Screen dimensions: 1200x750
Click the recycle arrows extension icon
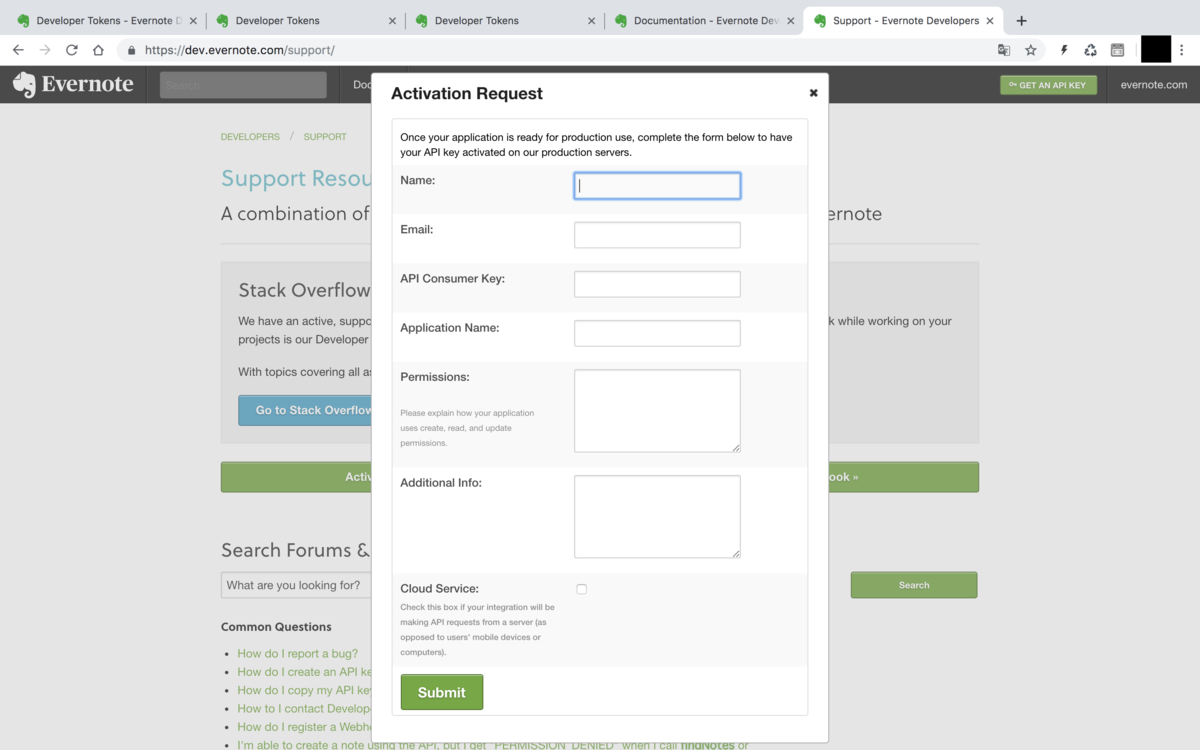tap(1091, 50)
